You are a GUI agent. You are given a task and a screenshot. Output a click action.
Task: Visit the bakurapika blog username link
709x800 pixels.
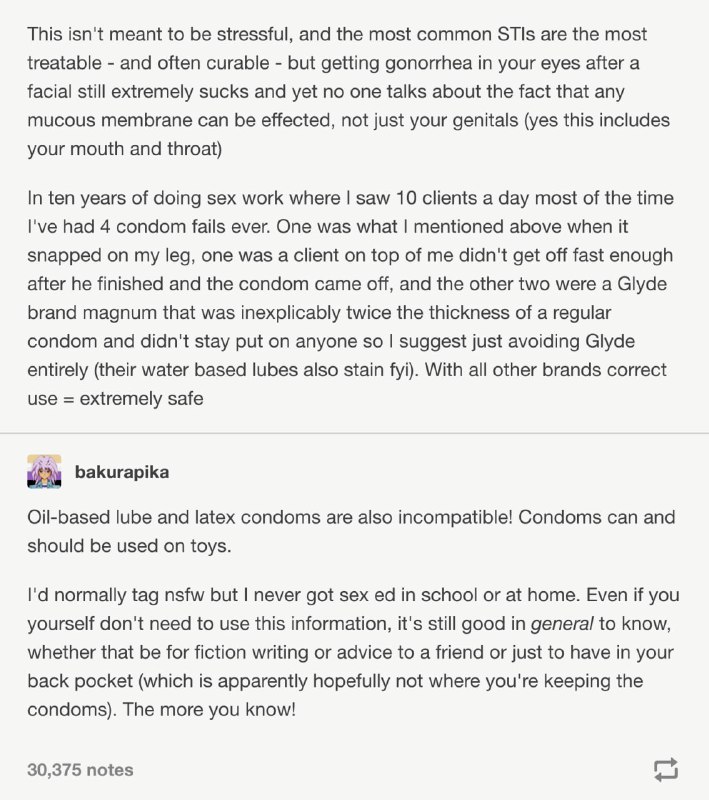[122, 472]
